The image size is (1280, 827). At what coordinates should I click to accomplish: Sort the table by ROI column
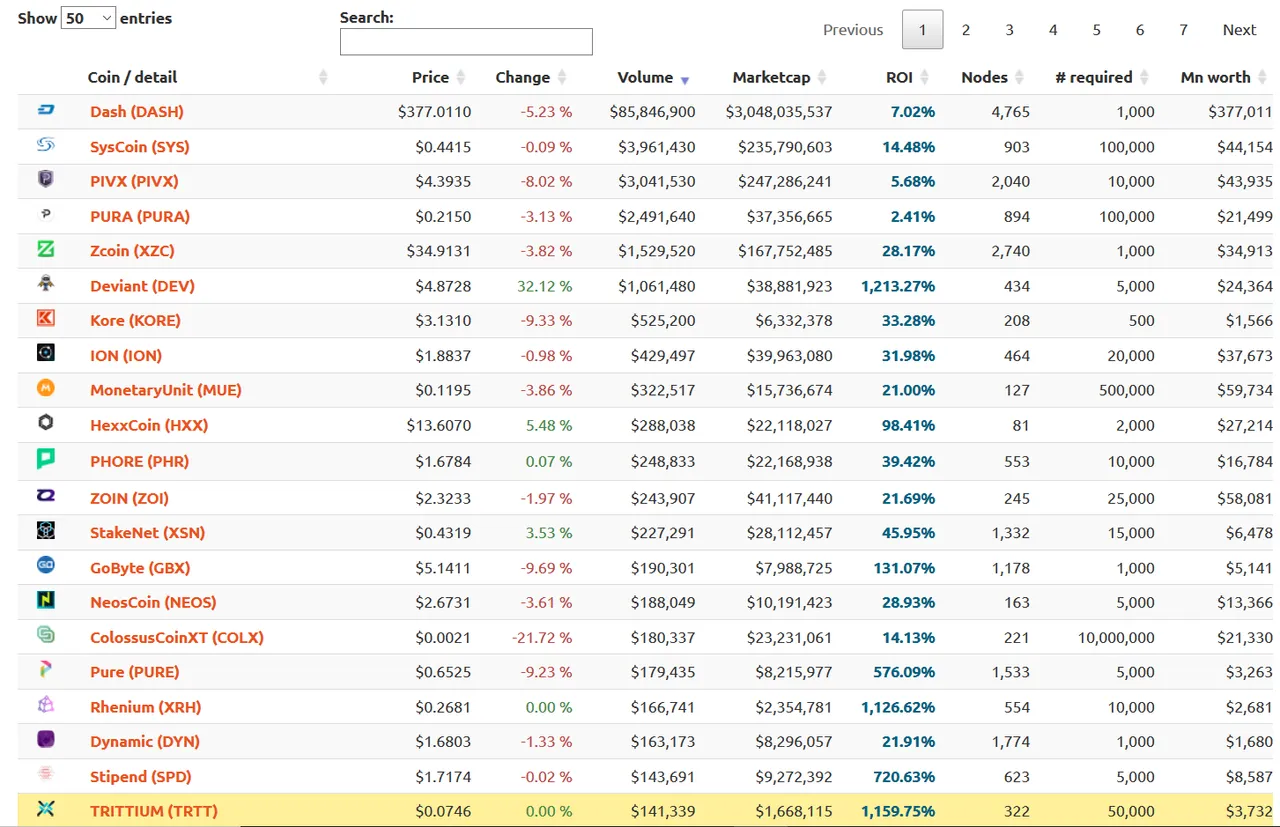[x=907, y=77]
